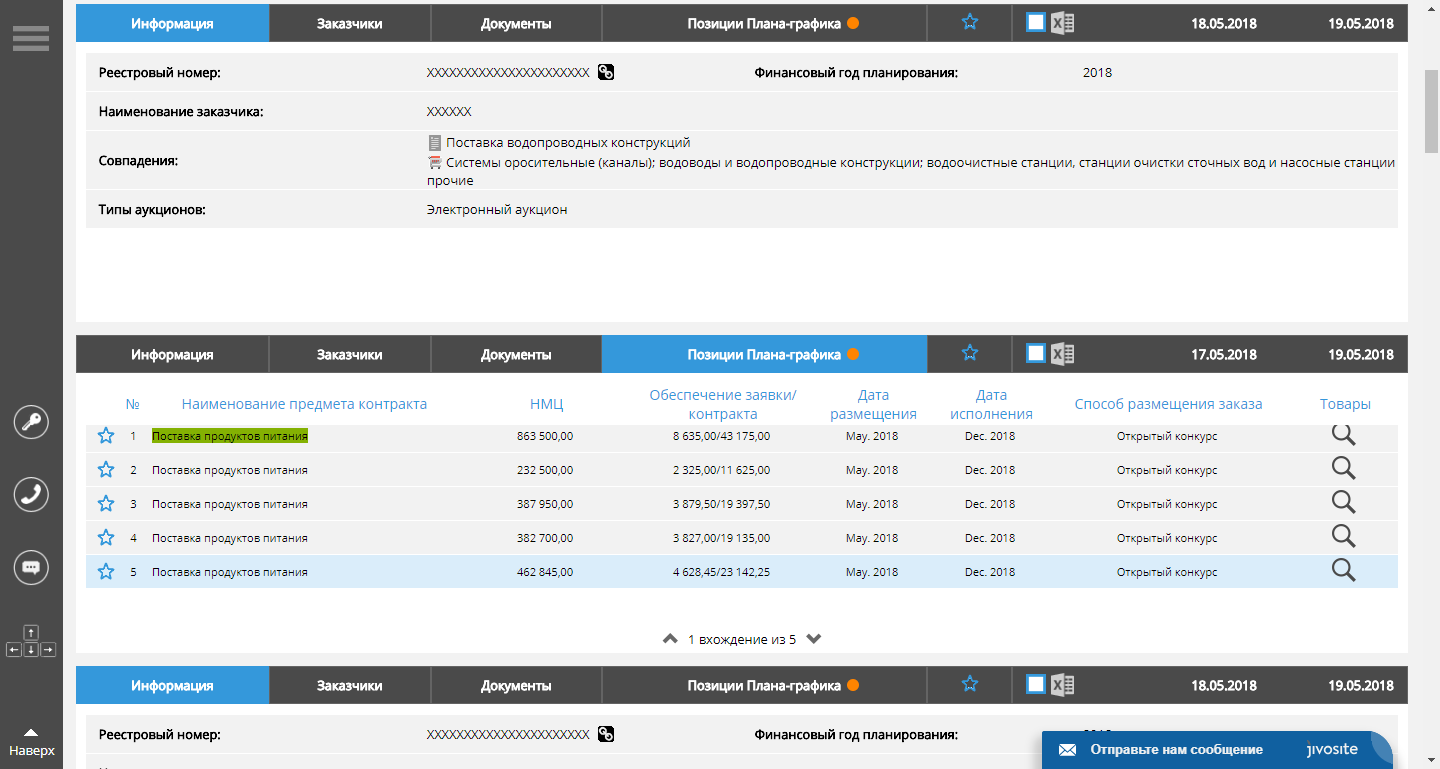
Task: Click the down arrow key navigation icon
Action: [31, 650]
